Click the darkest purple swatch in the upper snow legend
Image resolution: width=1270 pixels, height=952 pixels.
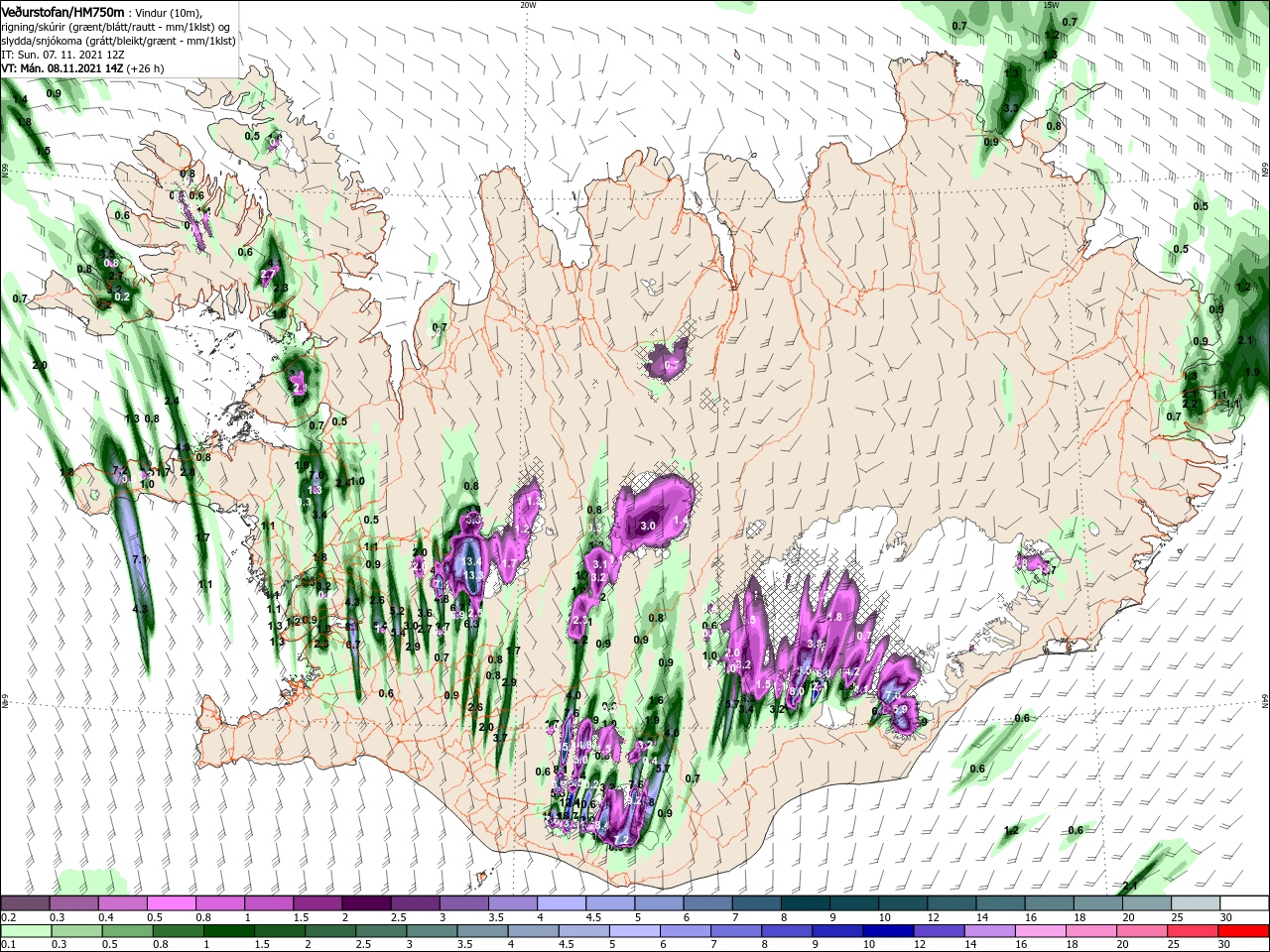366,903
